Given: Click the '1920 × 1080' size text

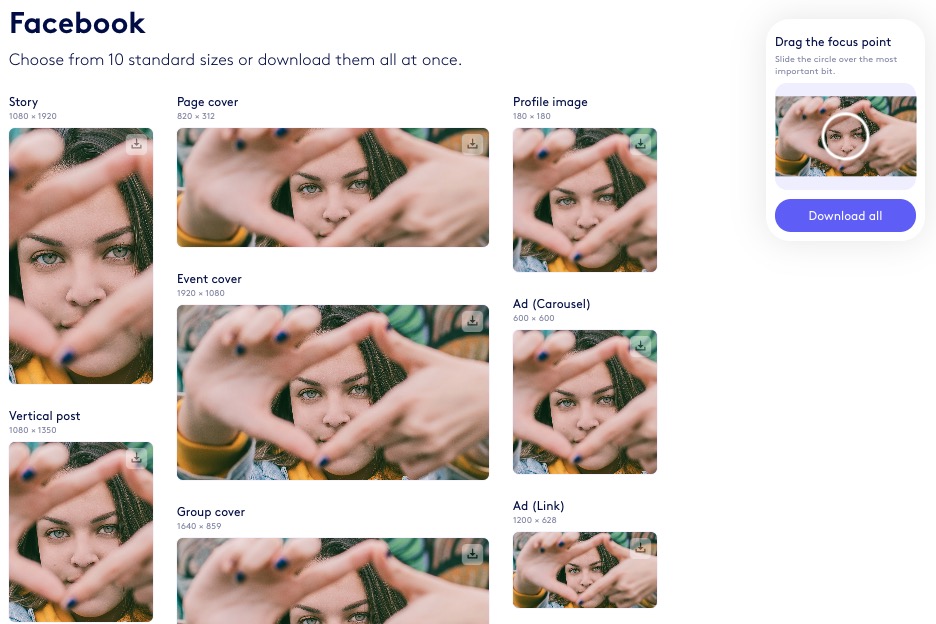Looking at the screenshot, I should click(201, 293).
